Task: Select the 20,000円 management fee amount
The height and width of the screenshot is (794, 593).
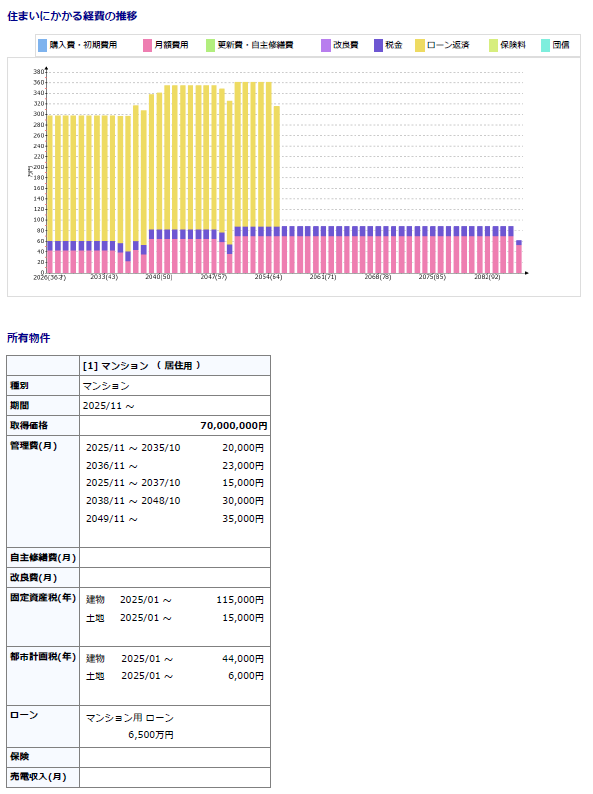Action: click(x=243, y=448)
